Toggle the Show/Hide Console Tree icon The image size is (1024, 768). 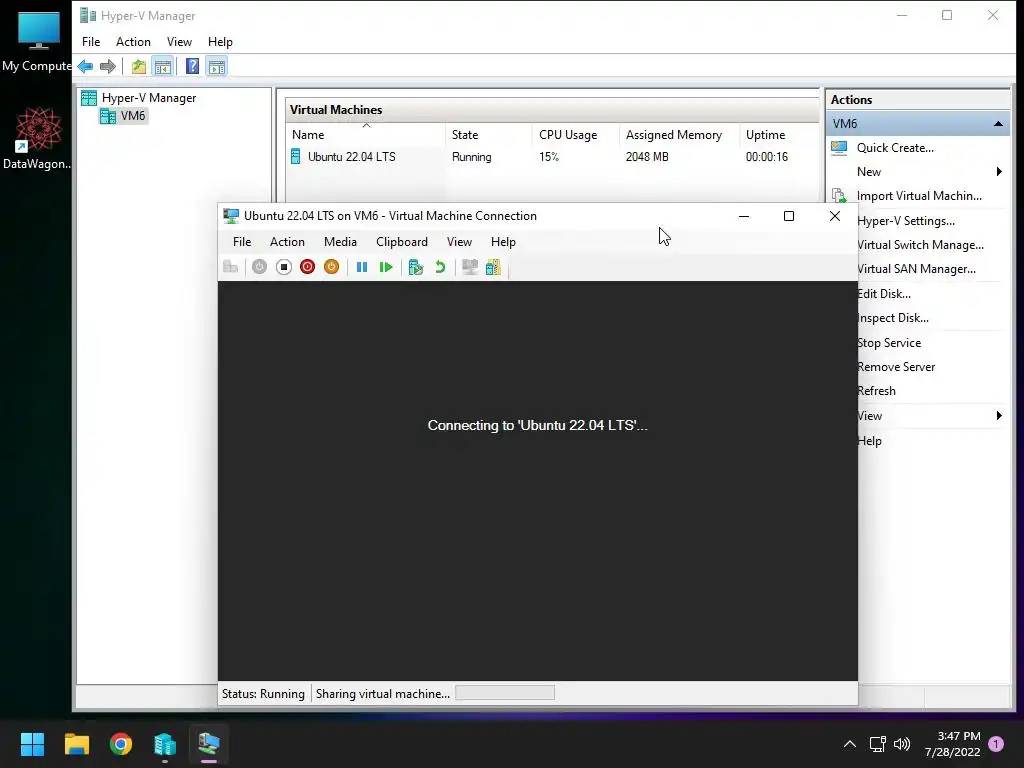163,67
